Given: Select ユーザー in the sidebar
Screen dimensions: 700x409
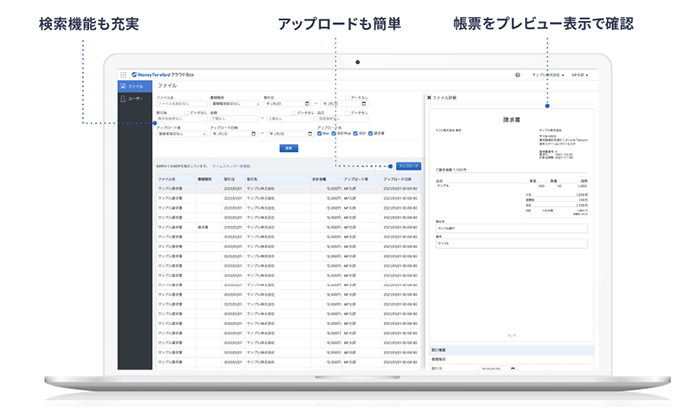Looking at the screenshot, I should click(135, 99).
